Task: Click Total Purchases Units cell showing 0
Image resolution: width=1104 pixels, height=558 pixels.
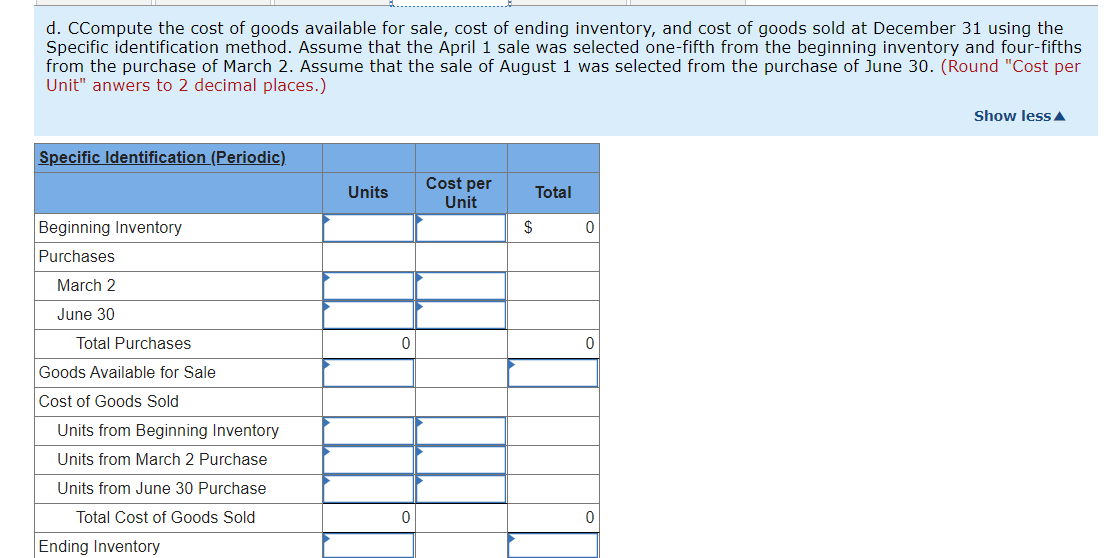Action: (x=369, y=343)
